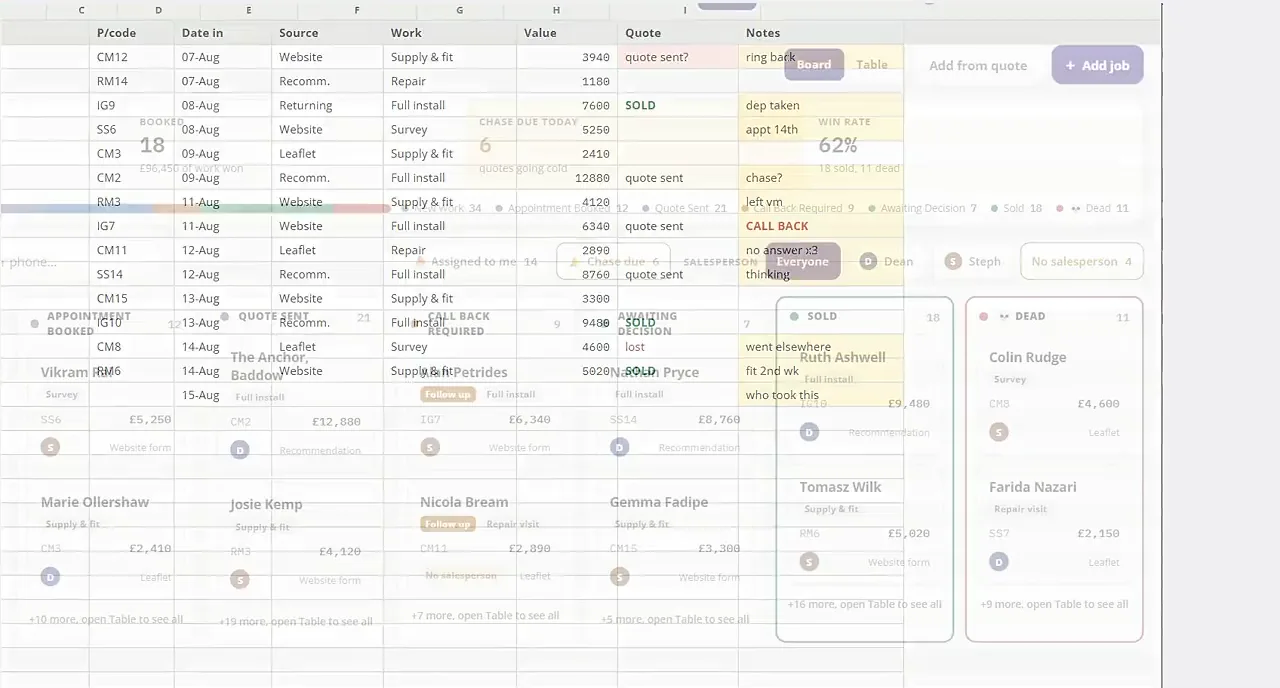Click Vikram's card salesperson avatar S
Image resolution: width=1280 pixels, height=688 pixels.
click(x=50, y=447)
